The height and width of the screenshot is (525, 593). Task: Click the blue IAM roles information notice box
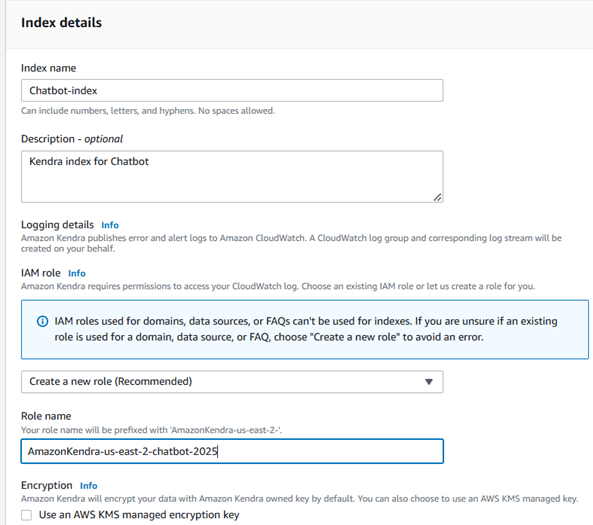click(x=305, y=329)
